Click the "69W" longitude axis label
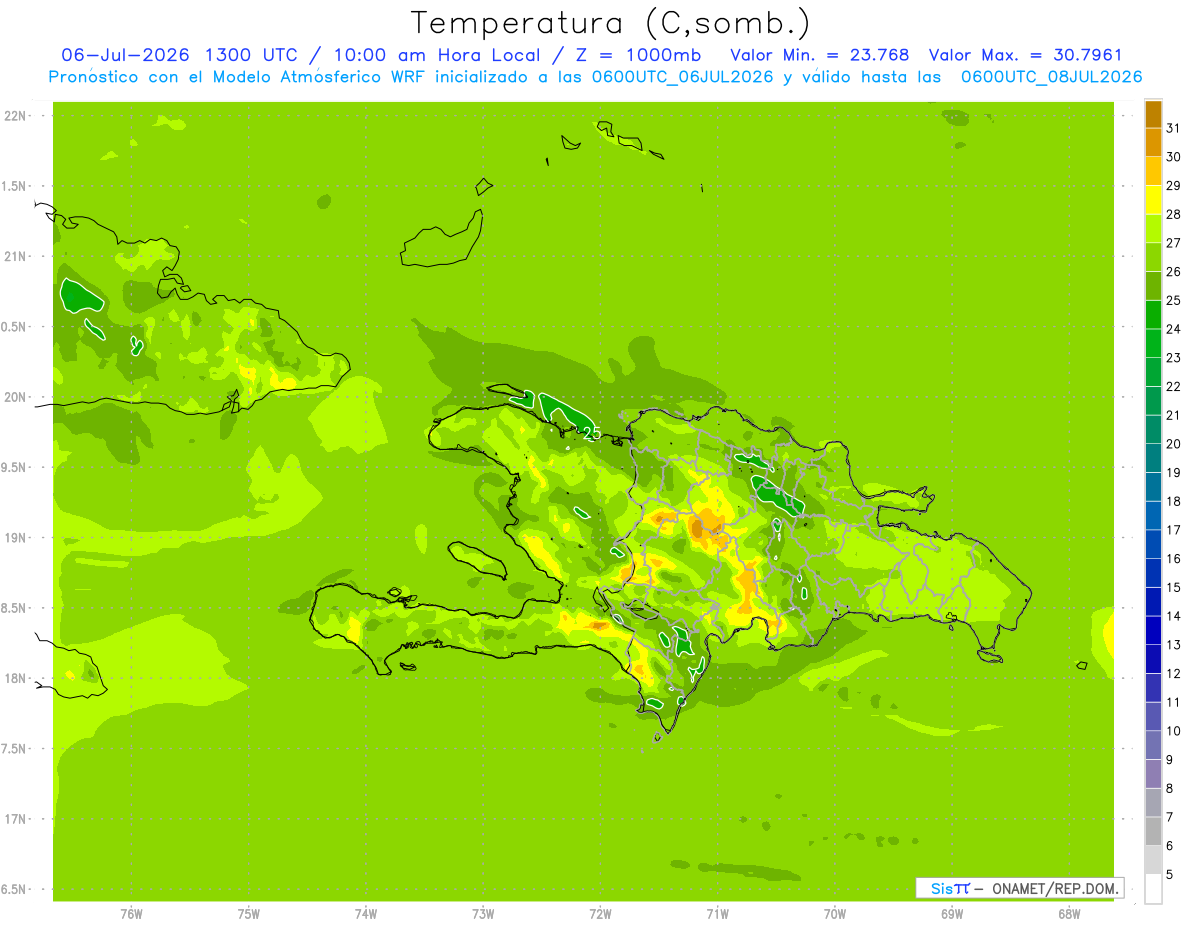1200x927 pixels. coord(952,913)
